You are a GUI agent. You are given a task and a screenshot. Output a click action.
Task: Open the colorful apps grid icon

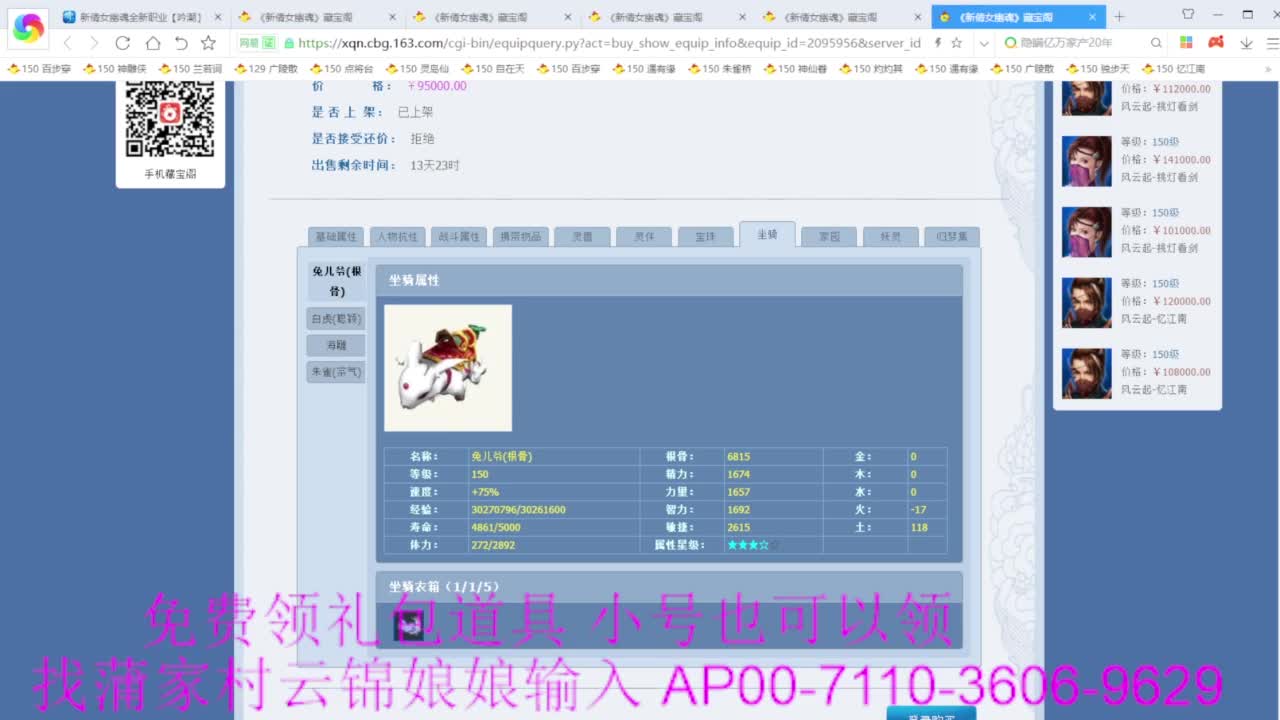(1186, 43)
